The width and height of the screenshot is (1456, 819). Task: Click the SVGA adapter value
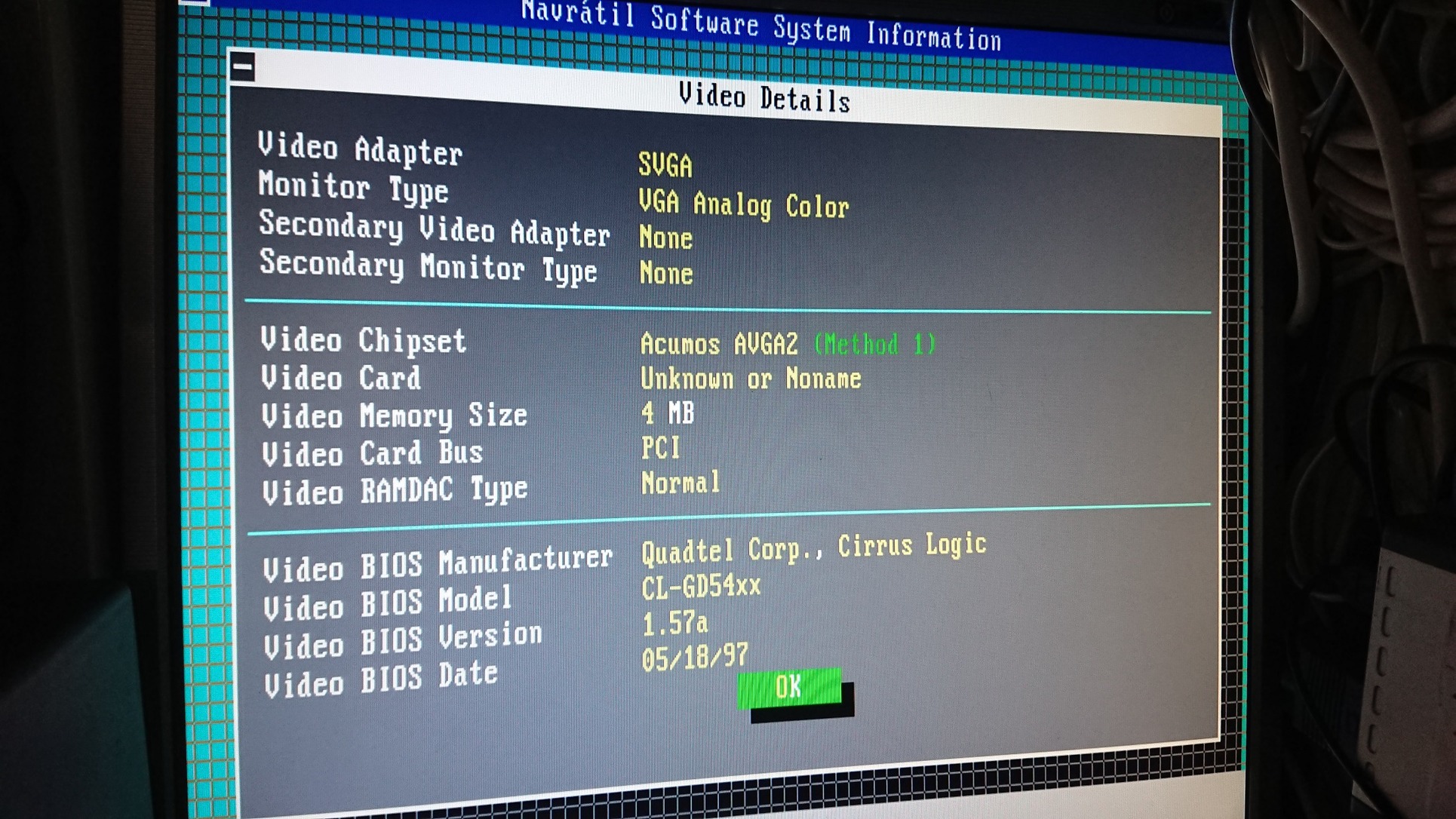(665, 165)
